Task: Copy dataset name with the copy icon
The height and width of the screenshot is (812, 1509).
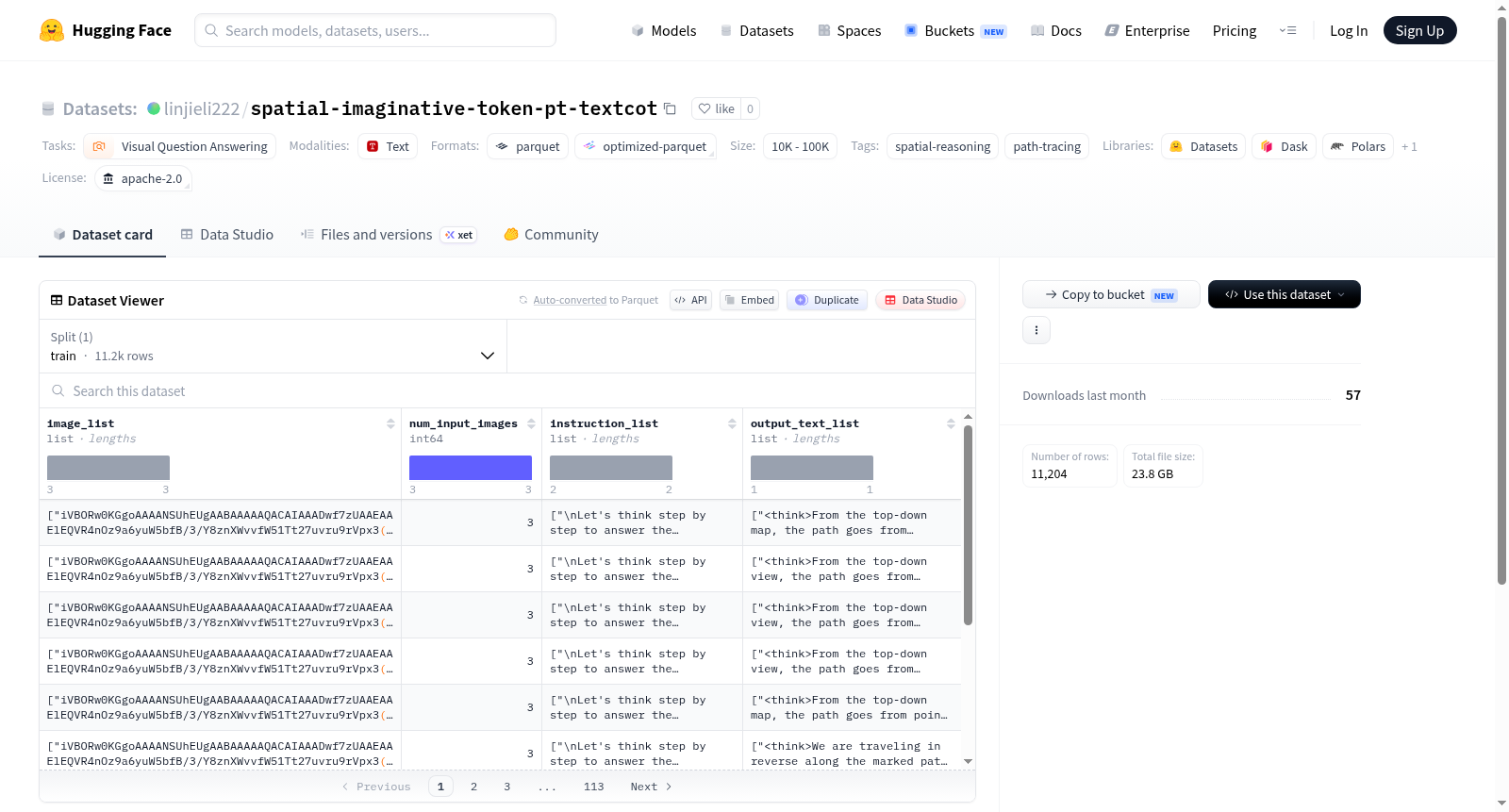Action: pyautogui.click(x=670, y=108)
